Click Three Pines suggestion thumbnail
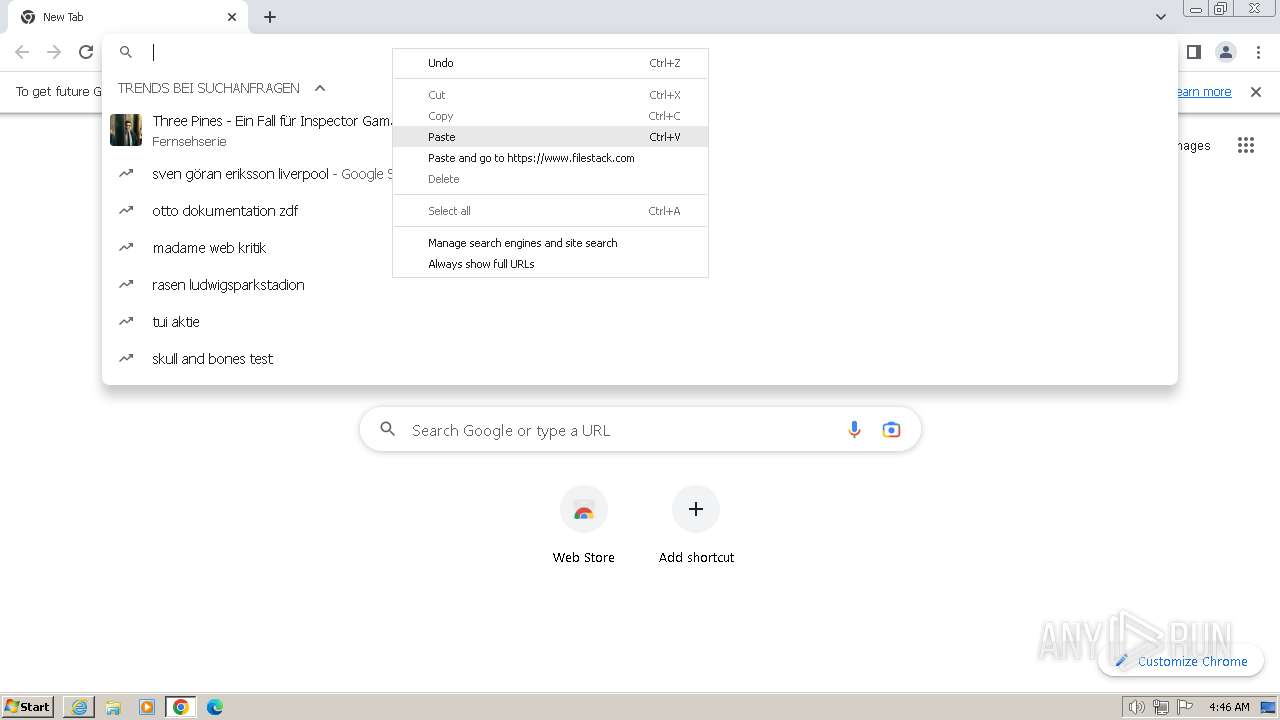 [x=126, y=130]
